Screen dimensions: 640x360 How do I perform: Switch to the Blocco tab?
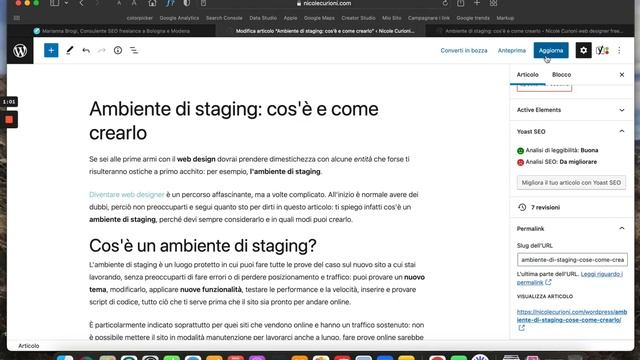(x=561, y=75)
